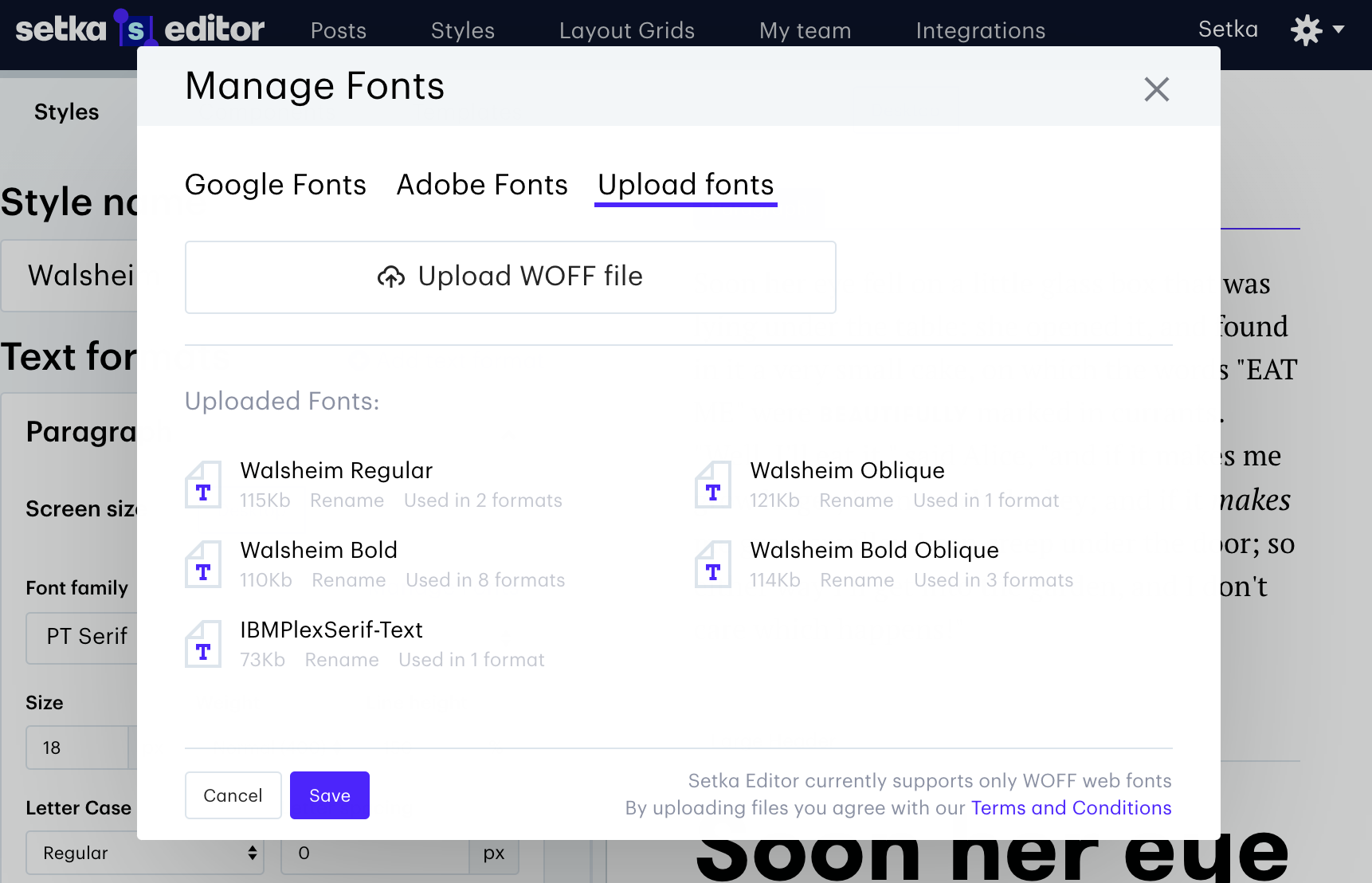Open the Layout Grids menu item

(626, 30)
